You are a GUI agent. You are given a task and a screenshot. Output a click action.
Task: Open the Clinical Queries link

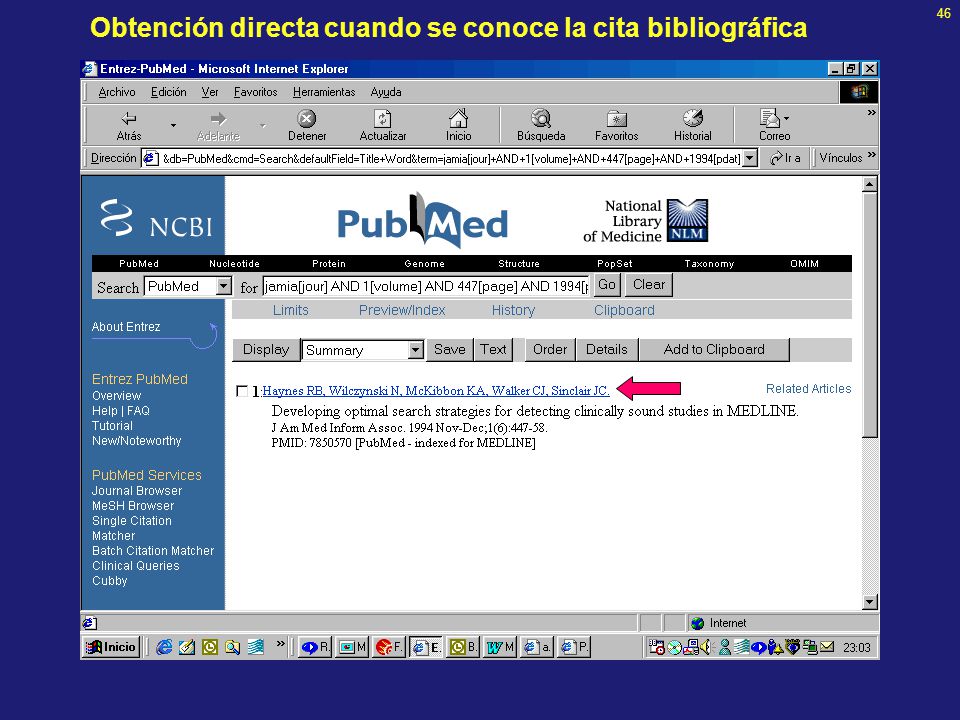coord(135,566)
